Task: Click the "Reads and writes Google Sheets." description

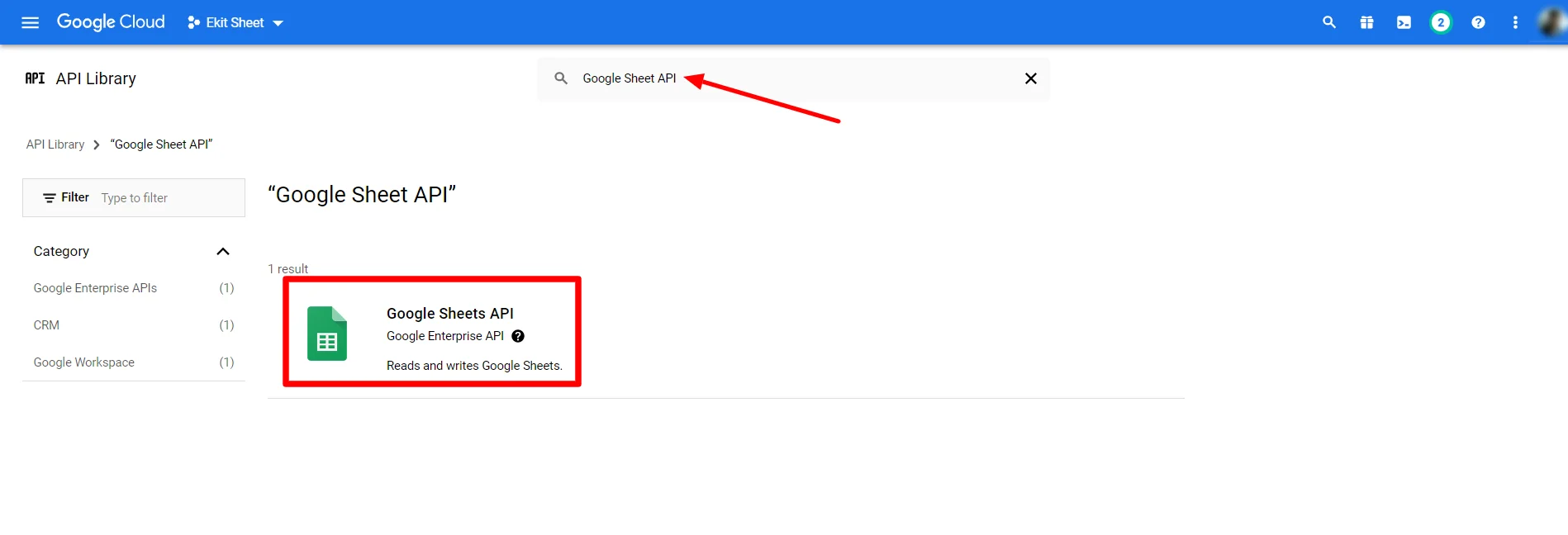Action: point(474,366)
